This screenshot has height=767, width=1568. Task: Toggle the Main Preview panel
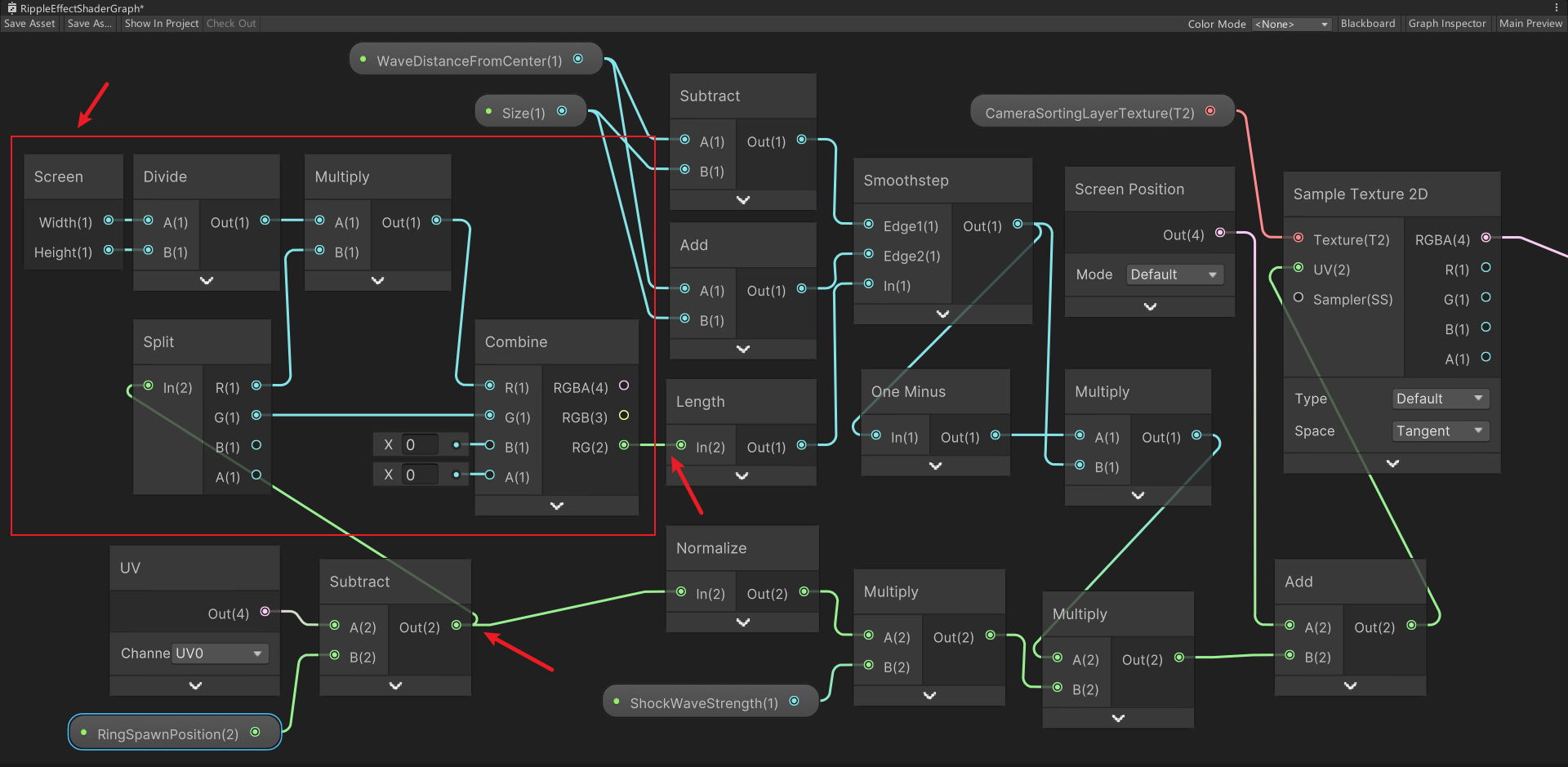tap(1530, 24)
